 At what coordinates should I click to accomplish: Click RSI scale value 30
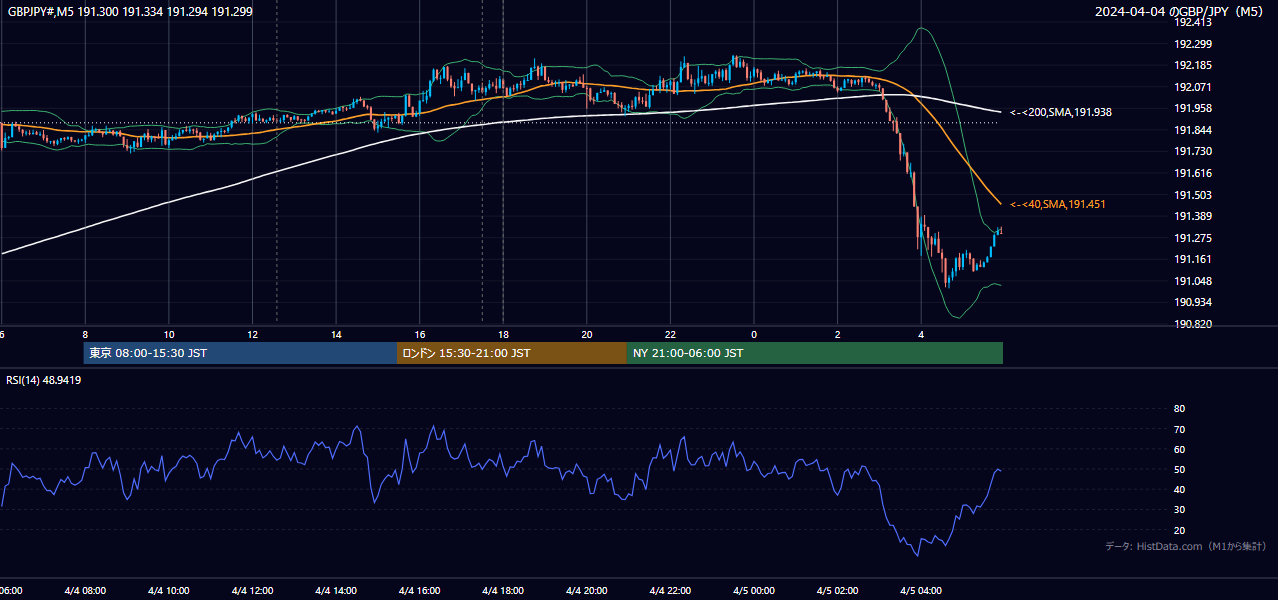coord(1179,509)
